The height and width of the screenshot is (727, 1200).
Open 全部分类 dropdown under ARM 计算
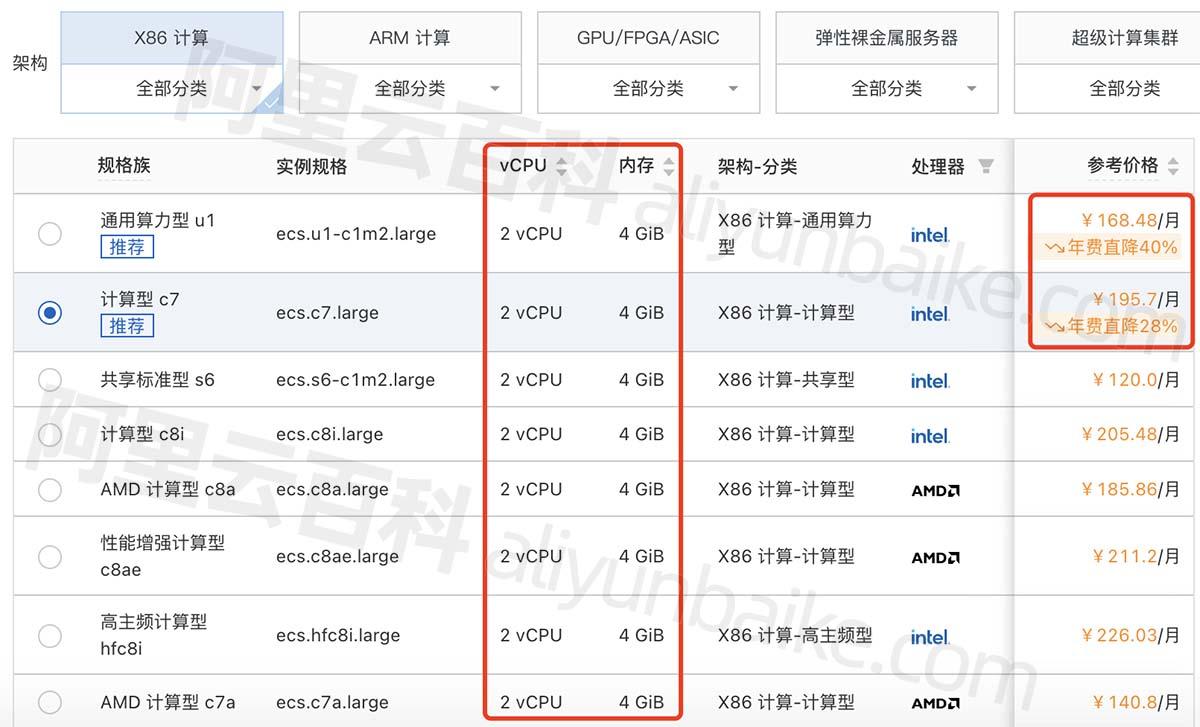(410, 88)
